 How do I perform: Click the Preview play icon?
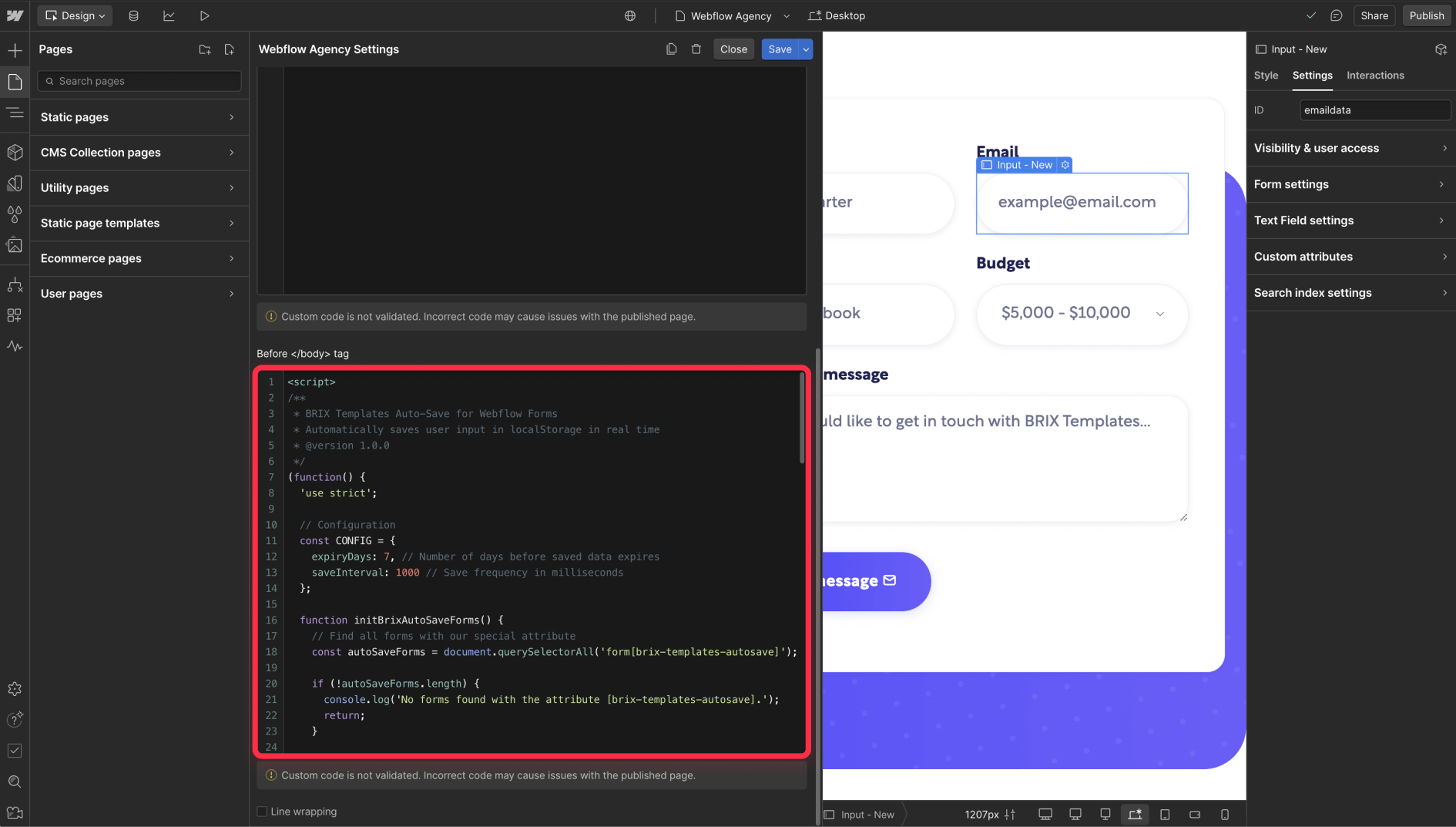coord(204,15)
